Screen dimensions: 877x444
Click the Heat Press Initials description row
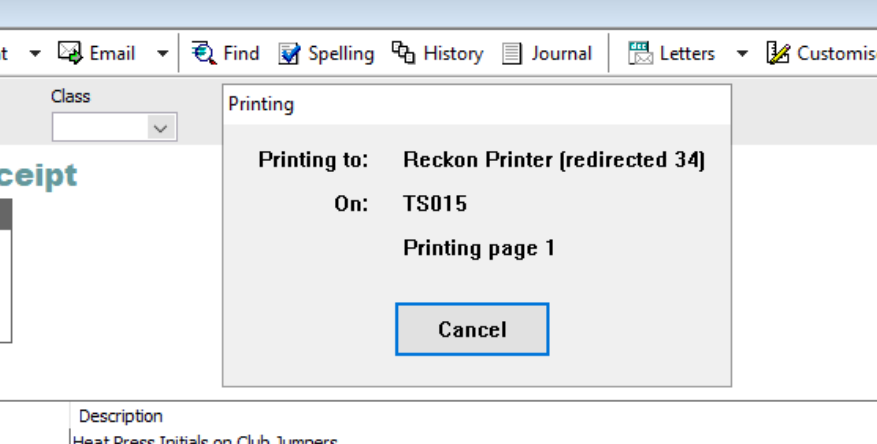(205, 440)
